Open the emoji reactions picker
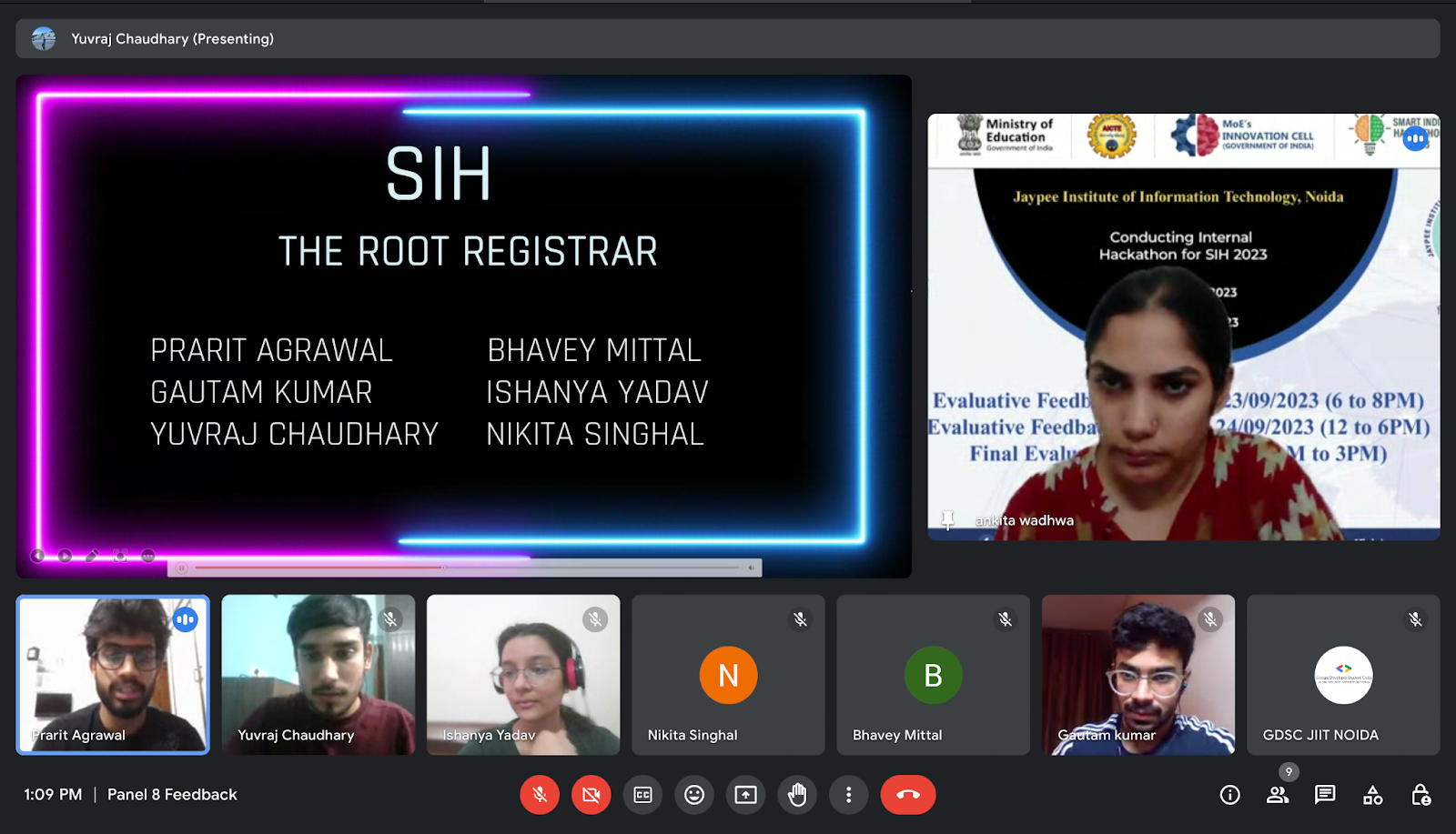The width and height of the screenshot is (1456, 834). (694, 795)
